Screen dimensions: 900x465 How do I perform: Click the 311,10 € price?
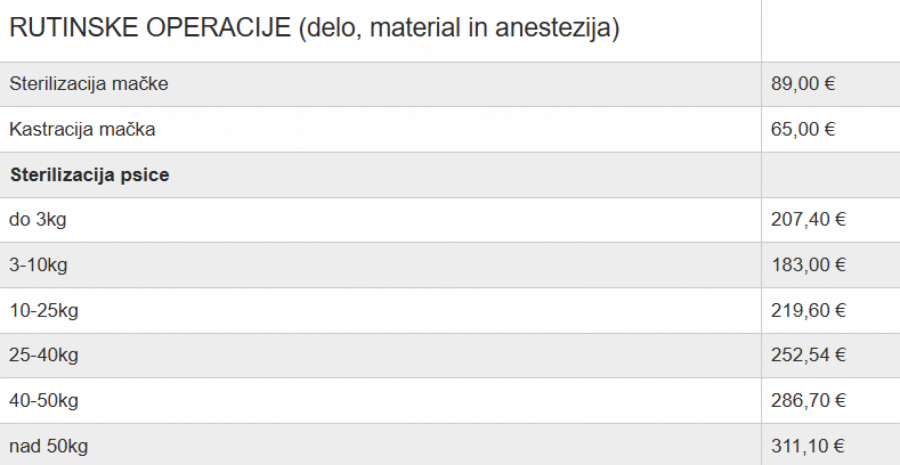(x=808, y=445)
